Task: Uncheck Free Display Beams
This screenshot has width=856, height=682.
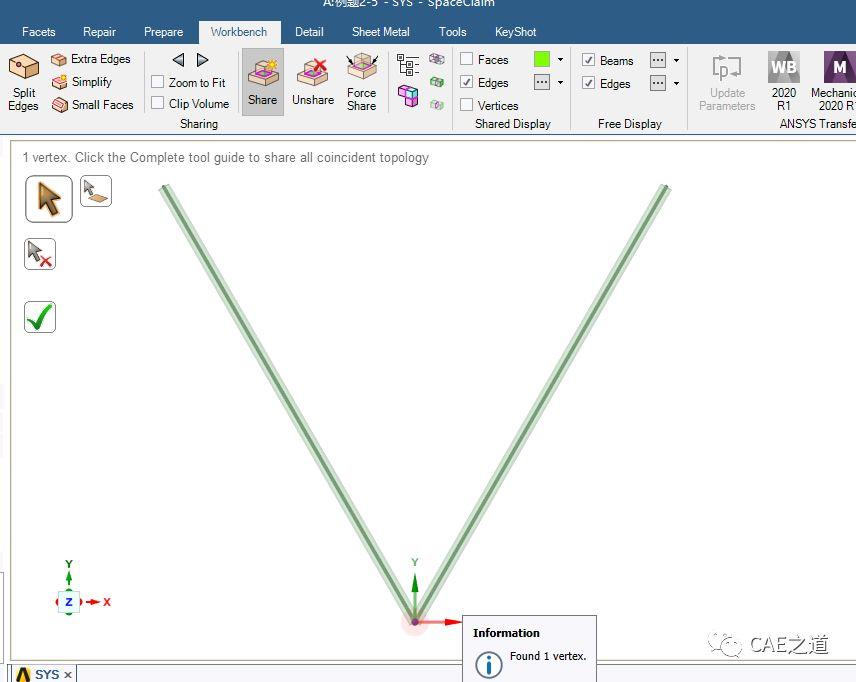Action: click(588, 60)
